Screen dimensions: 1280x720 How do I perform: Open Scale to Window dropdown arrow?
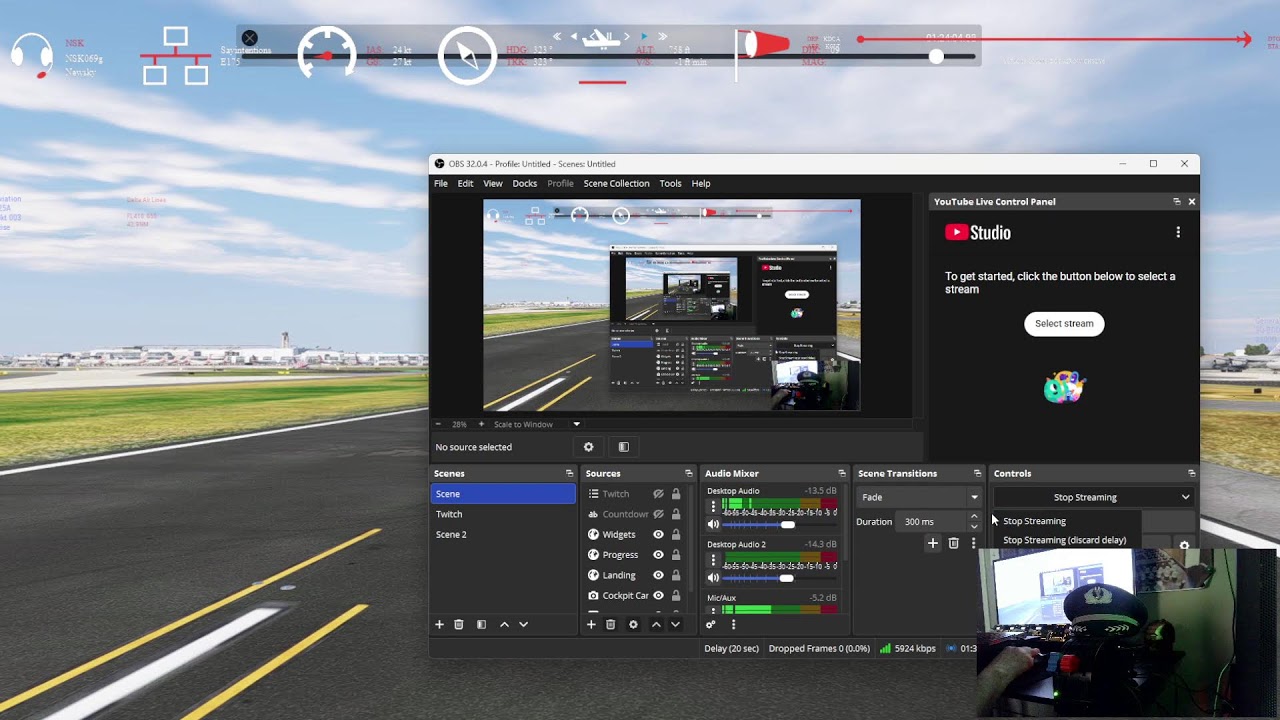point(576,424)
